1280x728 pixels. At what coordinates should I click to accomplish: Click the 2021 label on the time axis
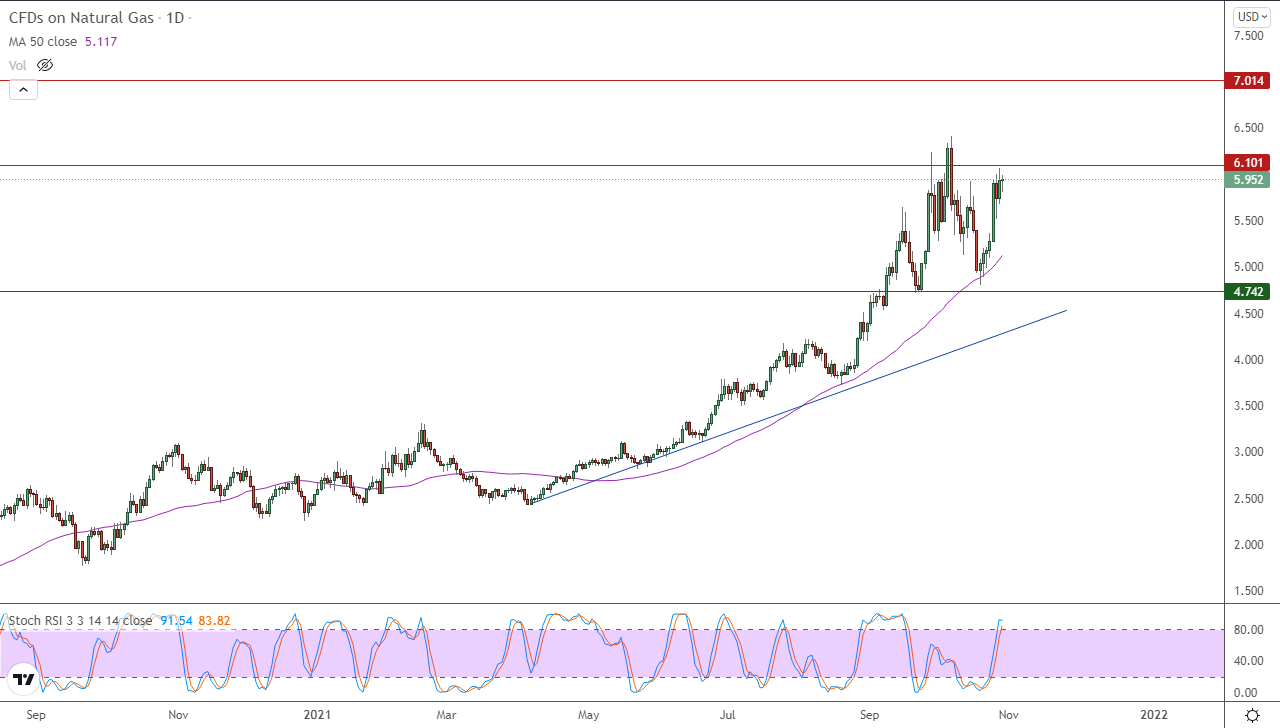pyautogui.click(x=317, y=715)
